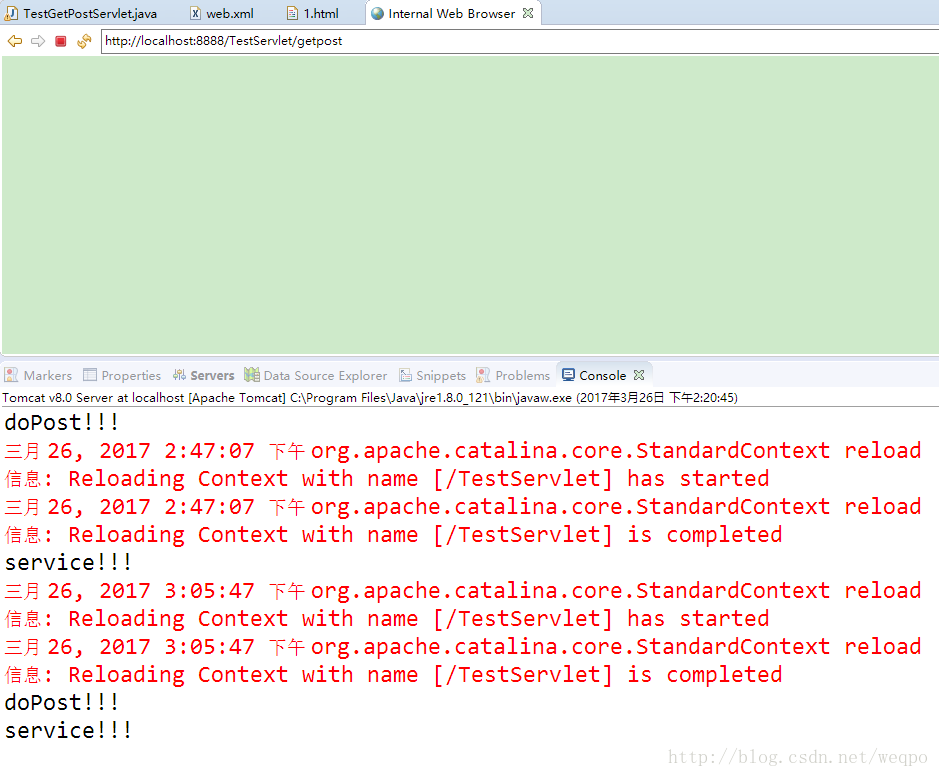Select the Console view tab

[602, 376]
